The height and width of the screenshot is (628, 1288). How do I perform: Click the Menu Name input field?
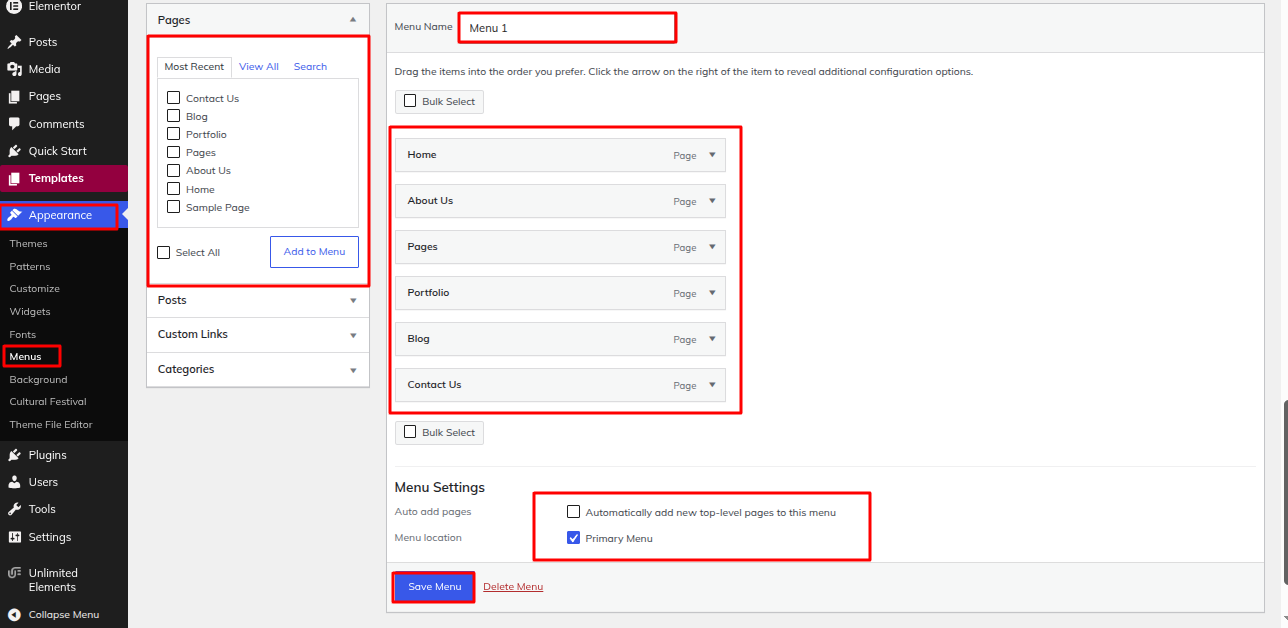point(567,28)
